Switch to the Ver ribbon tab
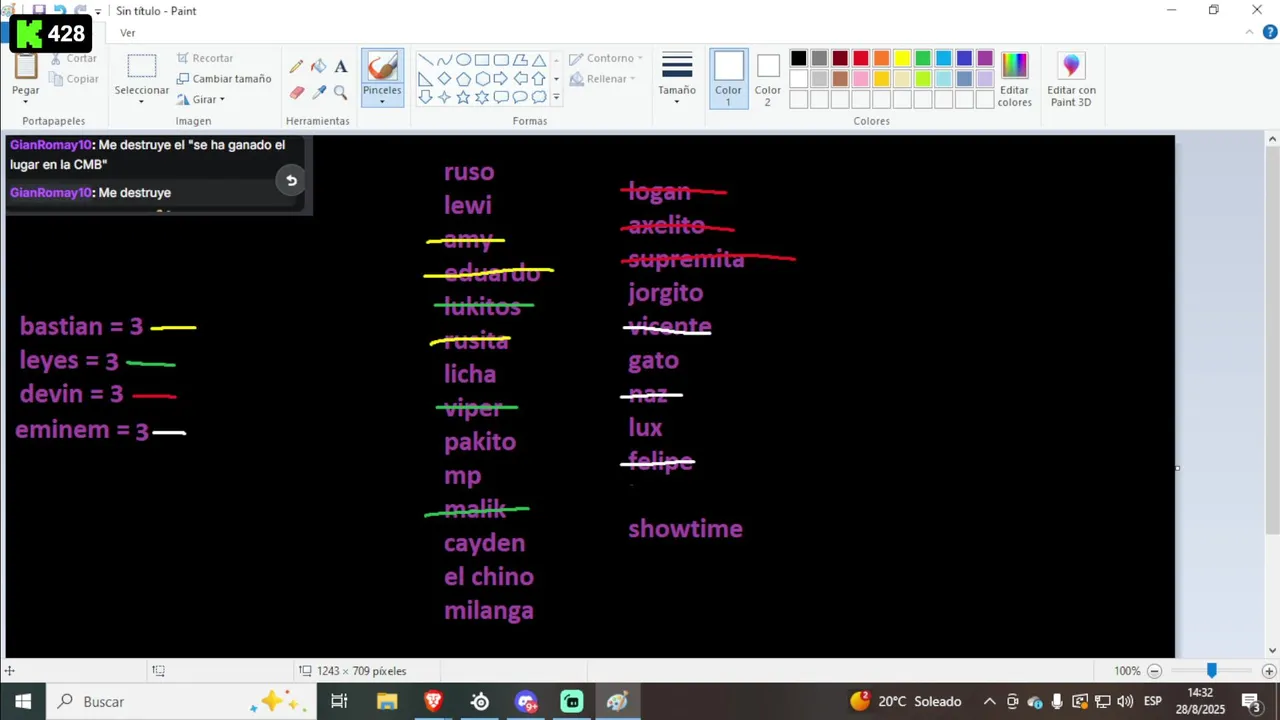Image resolution: width=1280 pixels, height=720 pixels. click(128, 33)
